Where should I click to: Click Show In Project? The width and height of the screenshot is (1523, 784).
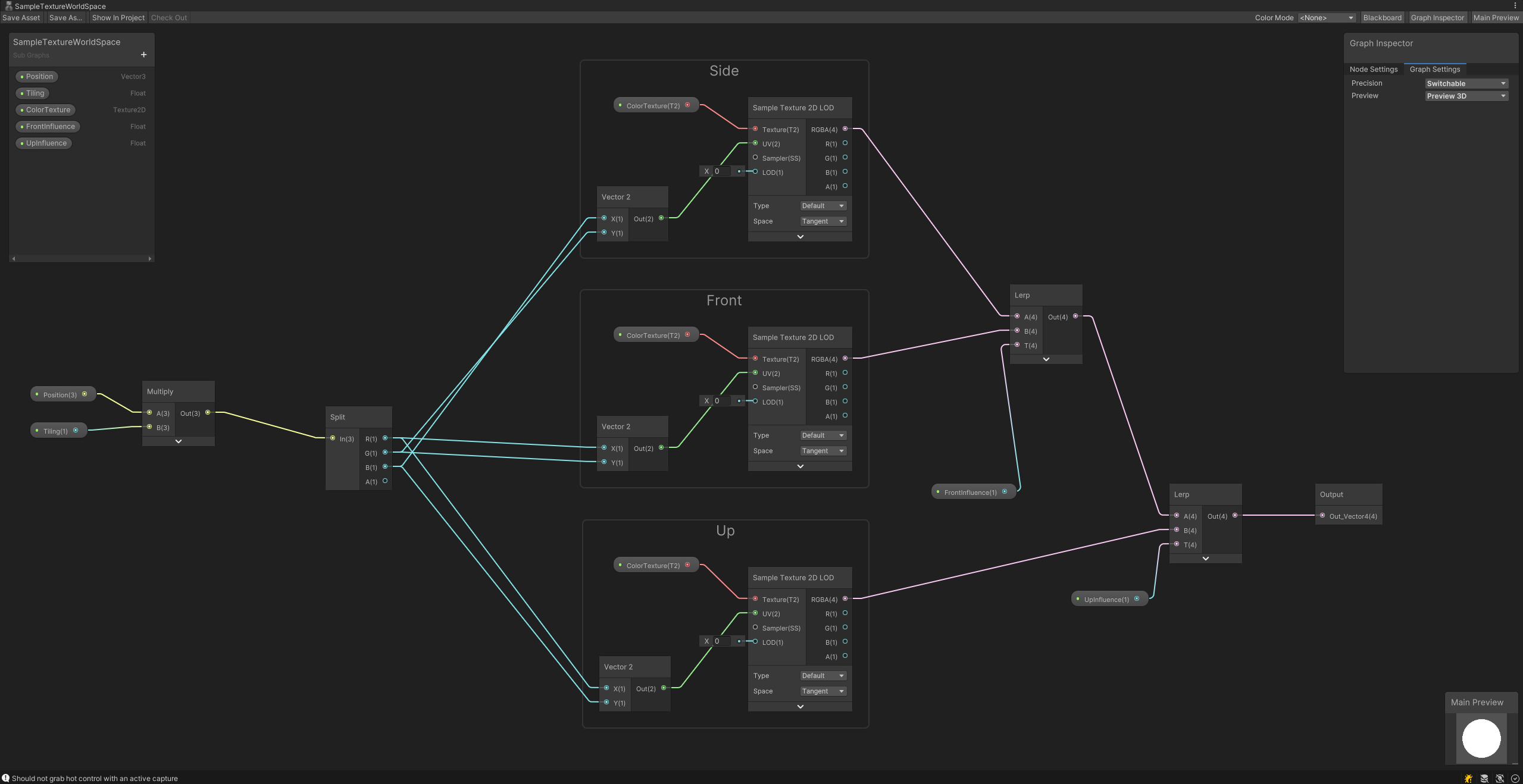coord(118,17)
